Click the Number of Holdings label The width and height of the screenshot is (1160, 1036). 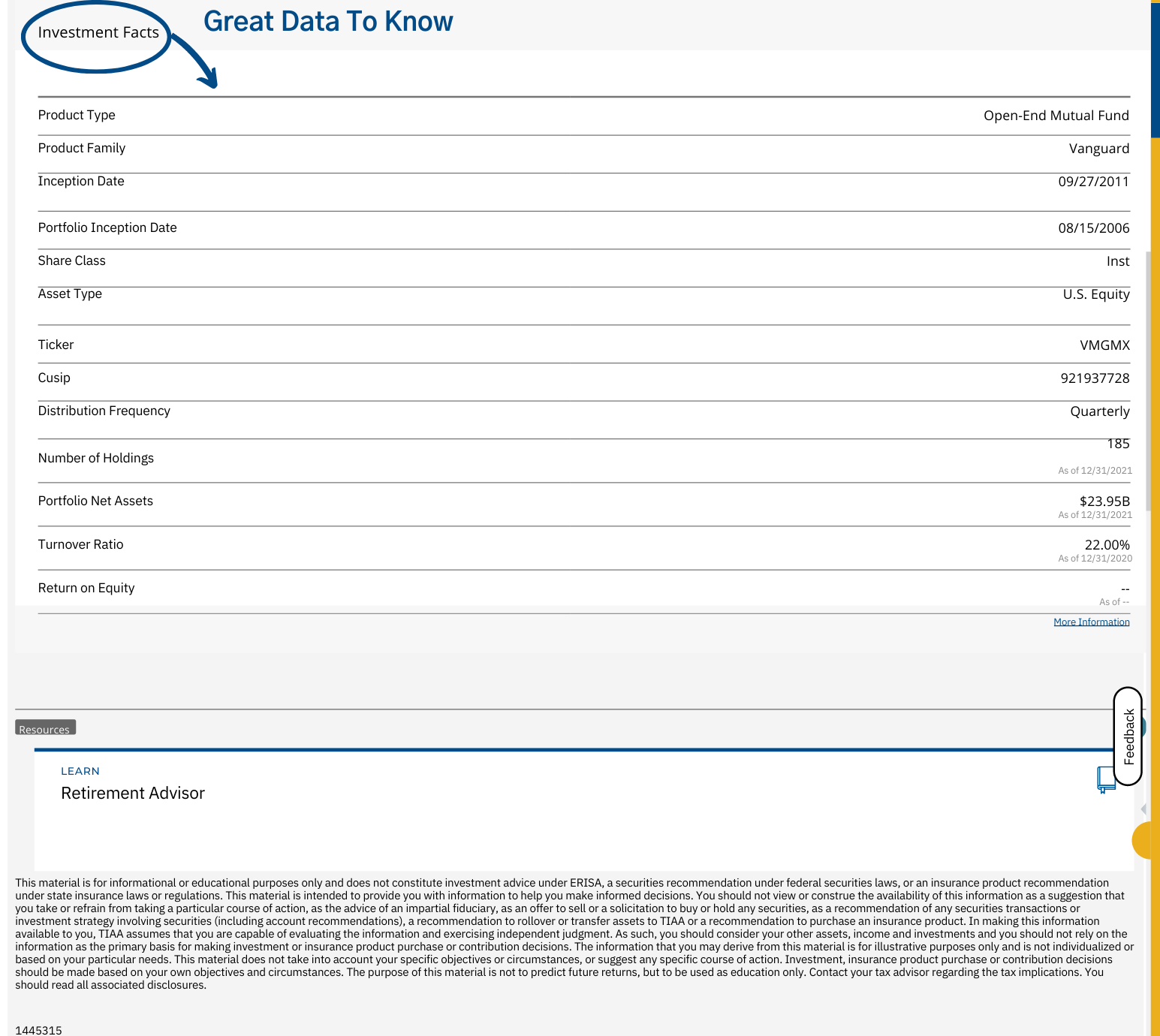[96, 458]
